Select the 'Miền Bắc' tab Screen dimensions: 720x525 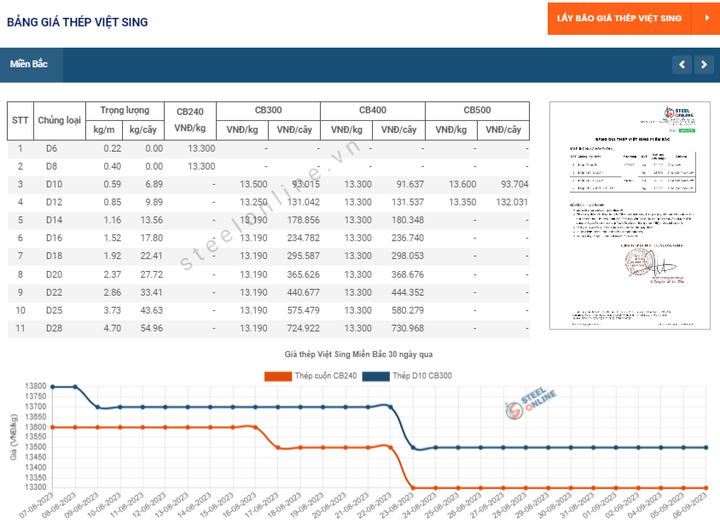coord(32,65)
